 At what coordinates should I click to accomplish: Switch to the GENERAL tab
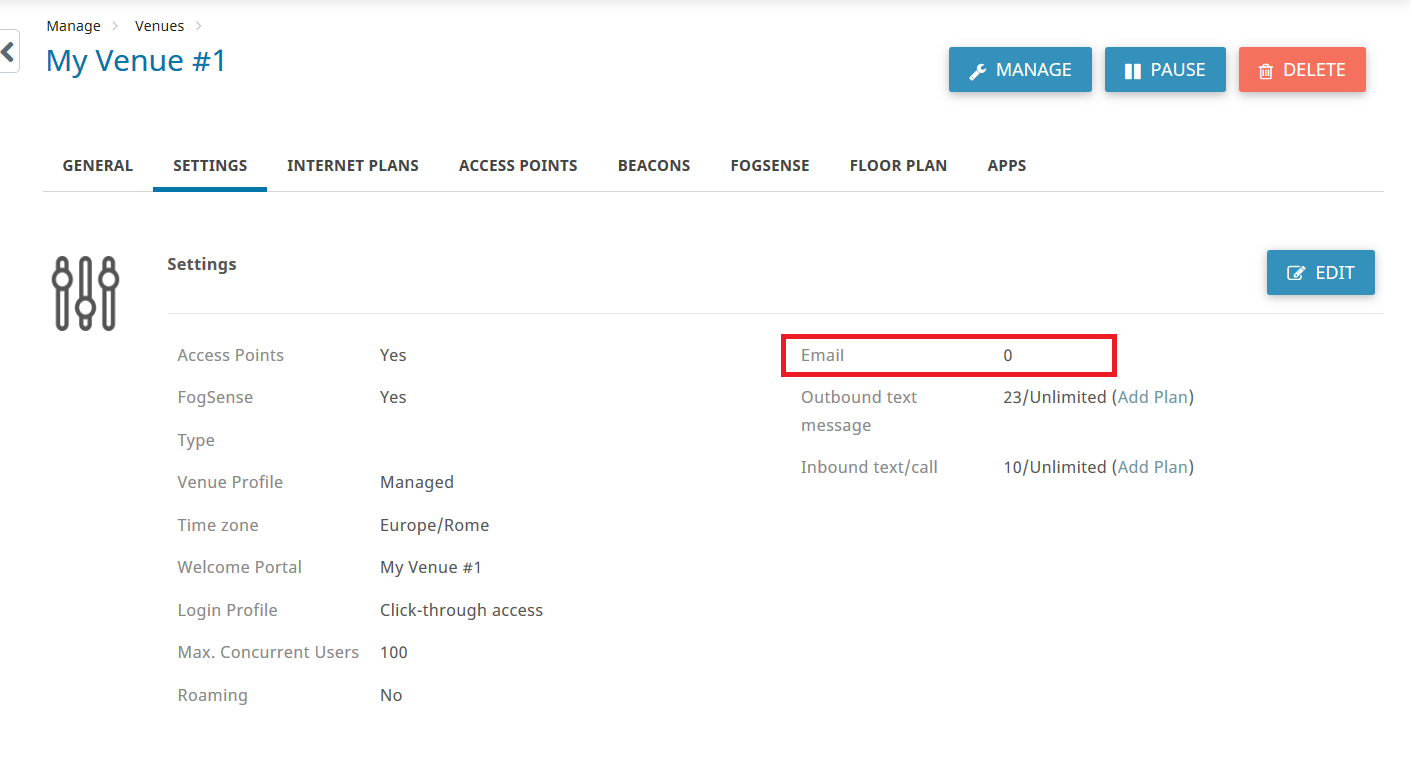(97, 165)
